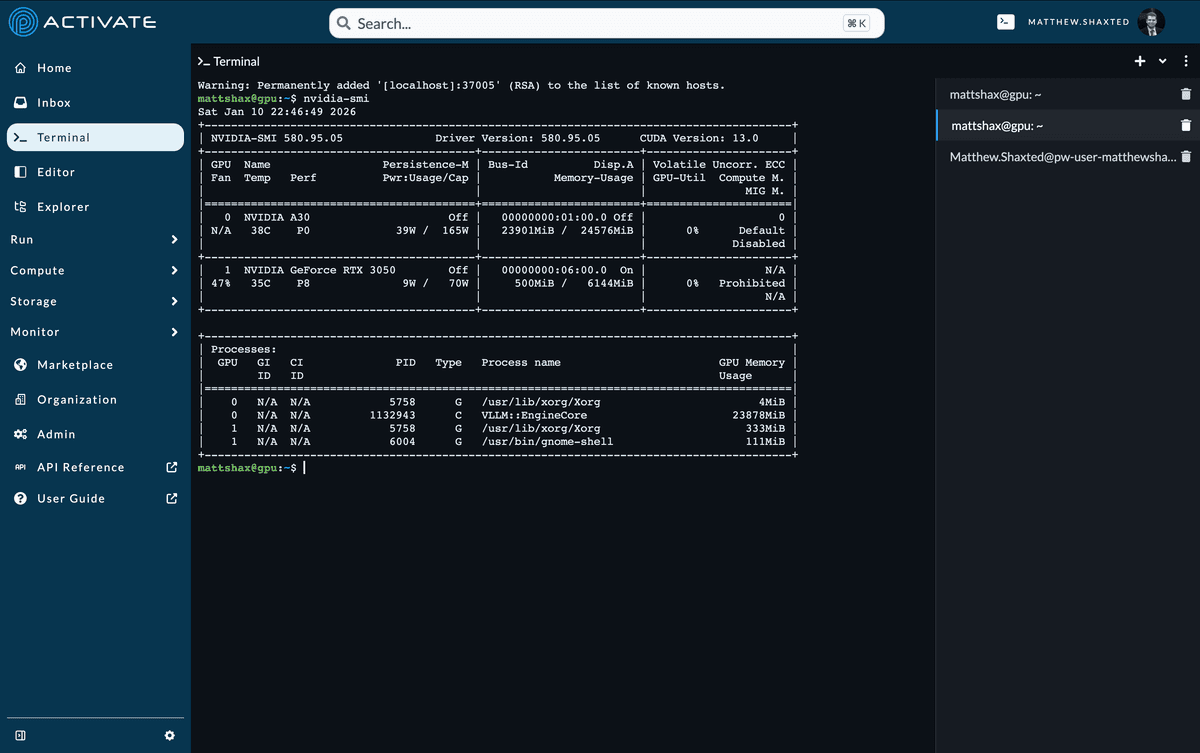The image size is (1200, 753).
Task: Click the collapse sidebar icon at bottom left
Action: (22, 735)
